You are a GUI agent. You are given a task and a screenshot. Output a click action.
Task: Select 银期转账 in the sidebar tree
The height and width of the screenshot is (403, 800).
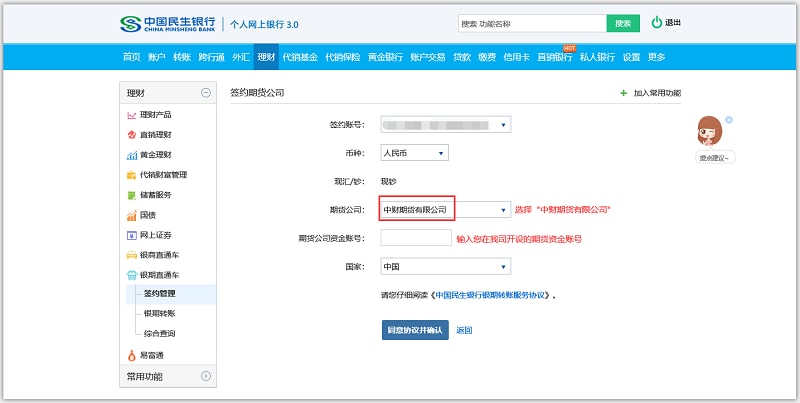pos(160,313)
